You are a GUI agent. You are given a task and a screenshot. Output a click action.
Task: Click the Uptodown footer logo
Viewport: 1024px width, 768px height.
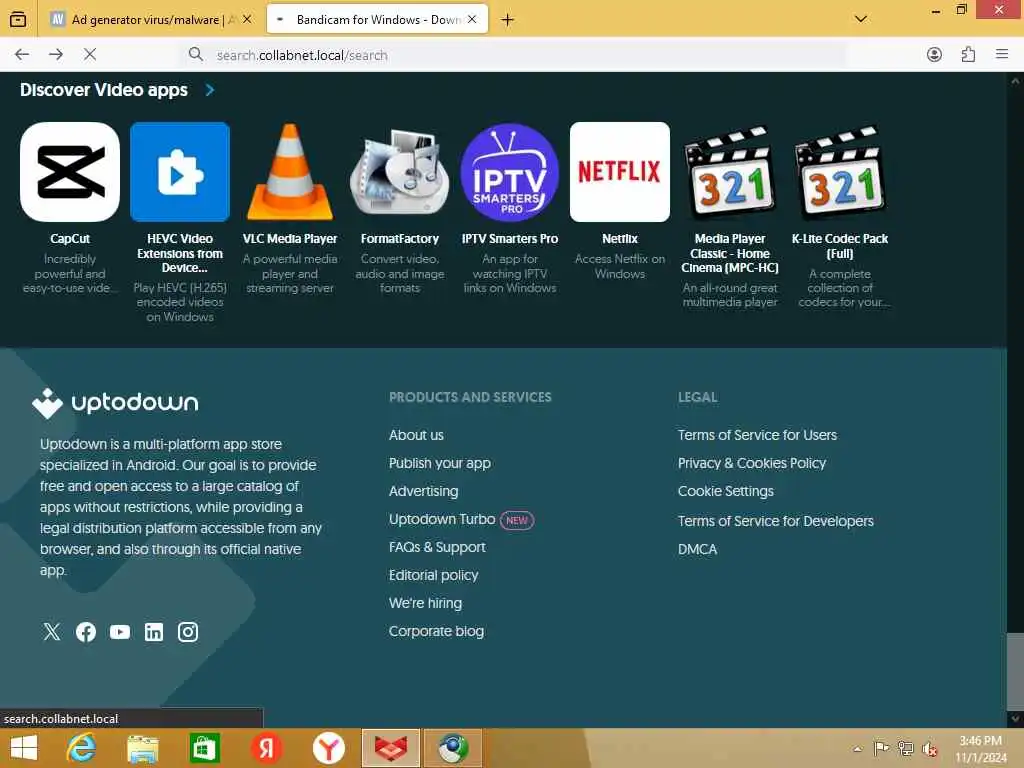pyautogui.click(x=115, y=403)
